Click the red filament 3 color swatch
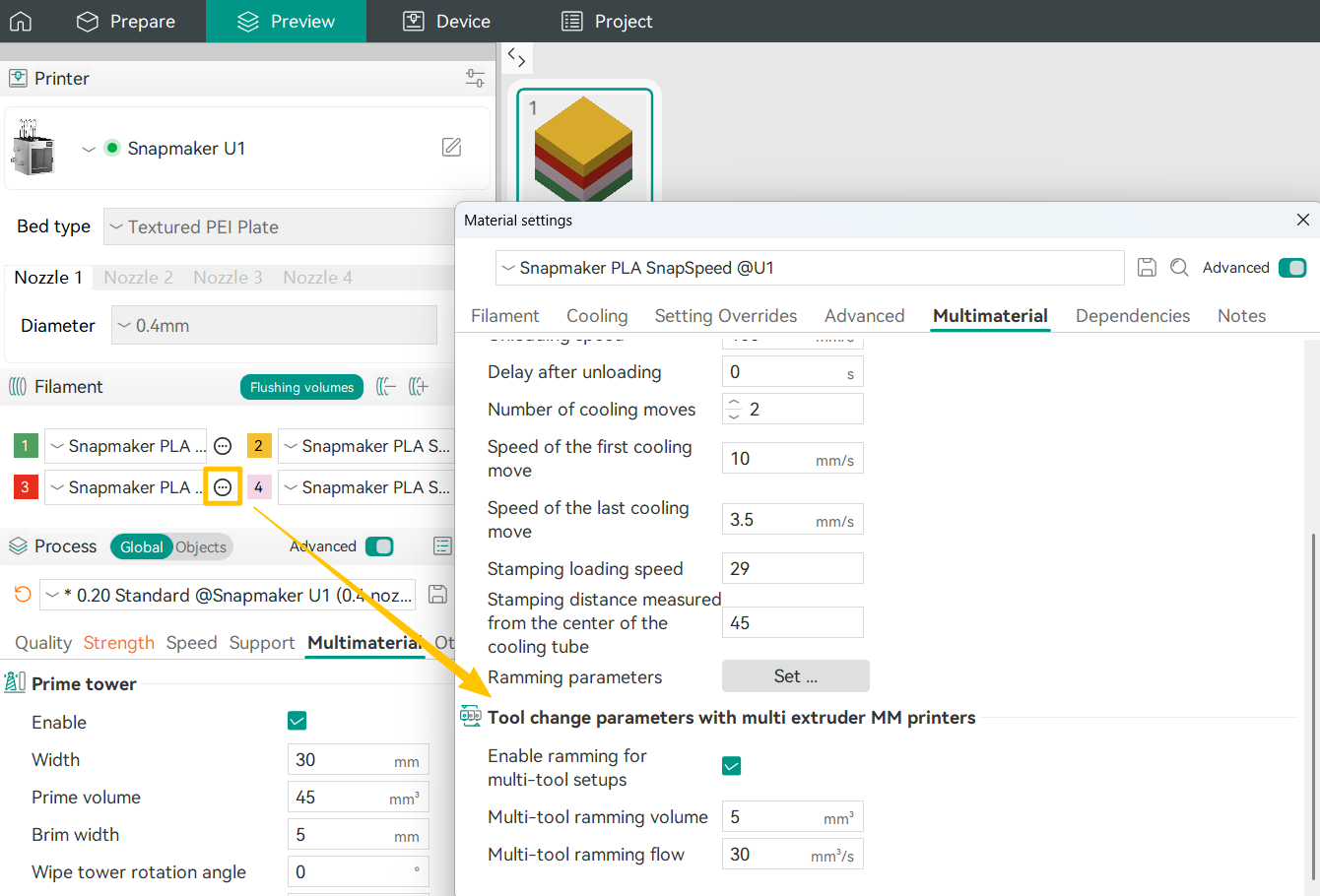 pyautogui.click(x=26, y=487)
